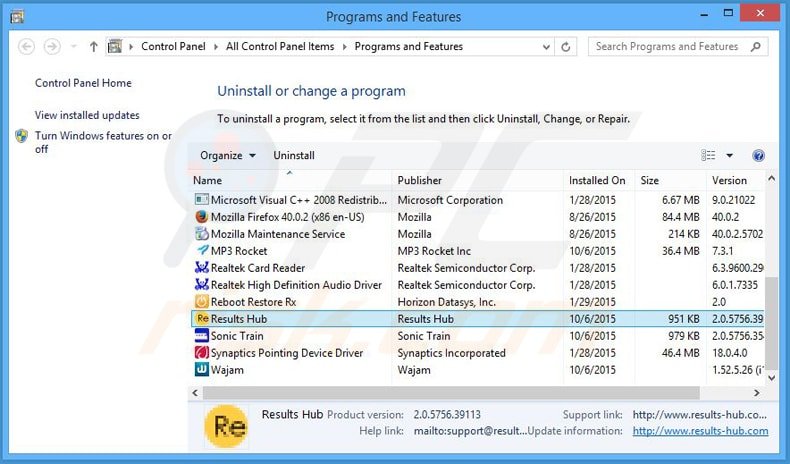Navigate back with the back arrow

pyautogui.click(x=26, y=47)
